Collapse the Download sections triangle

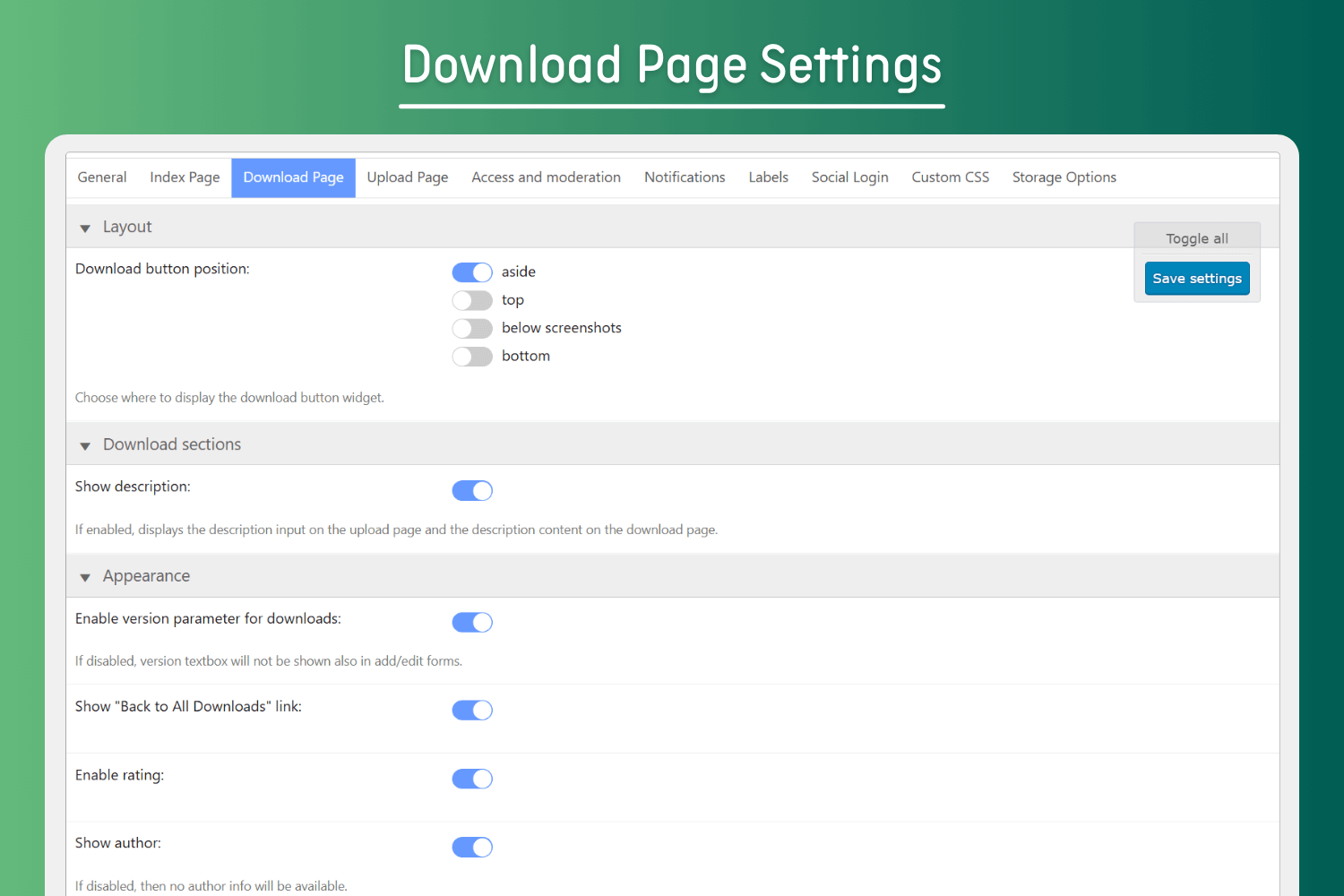pos(85,446)
